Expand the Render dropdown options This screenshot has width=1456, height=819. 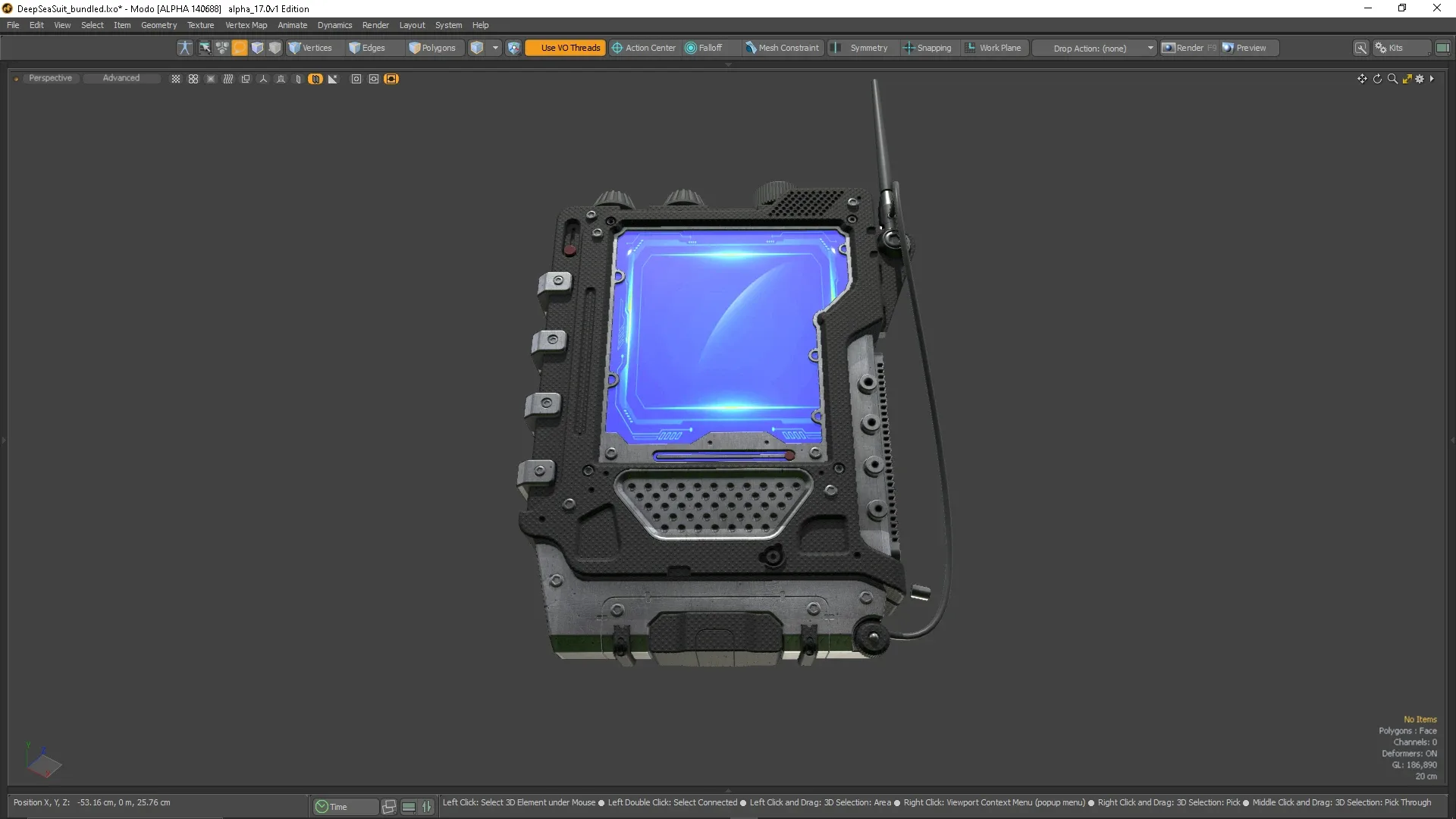point(376,24)
